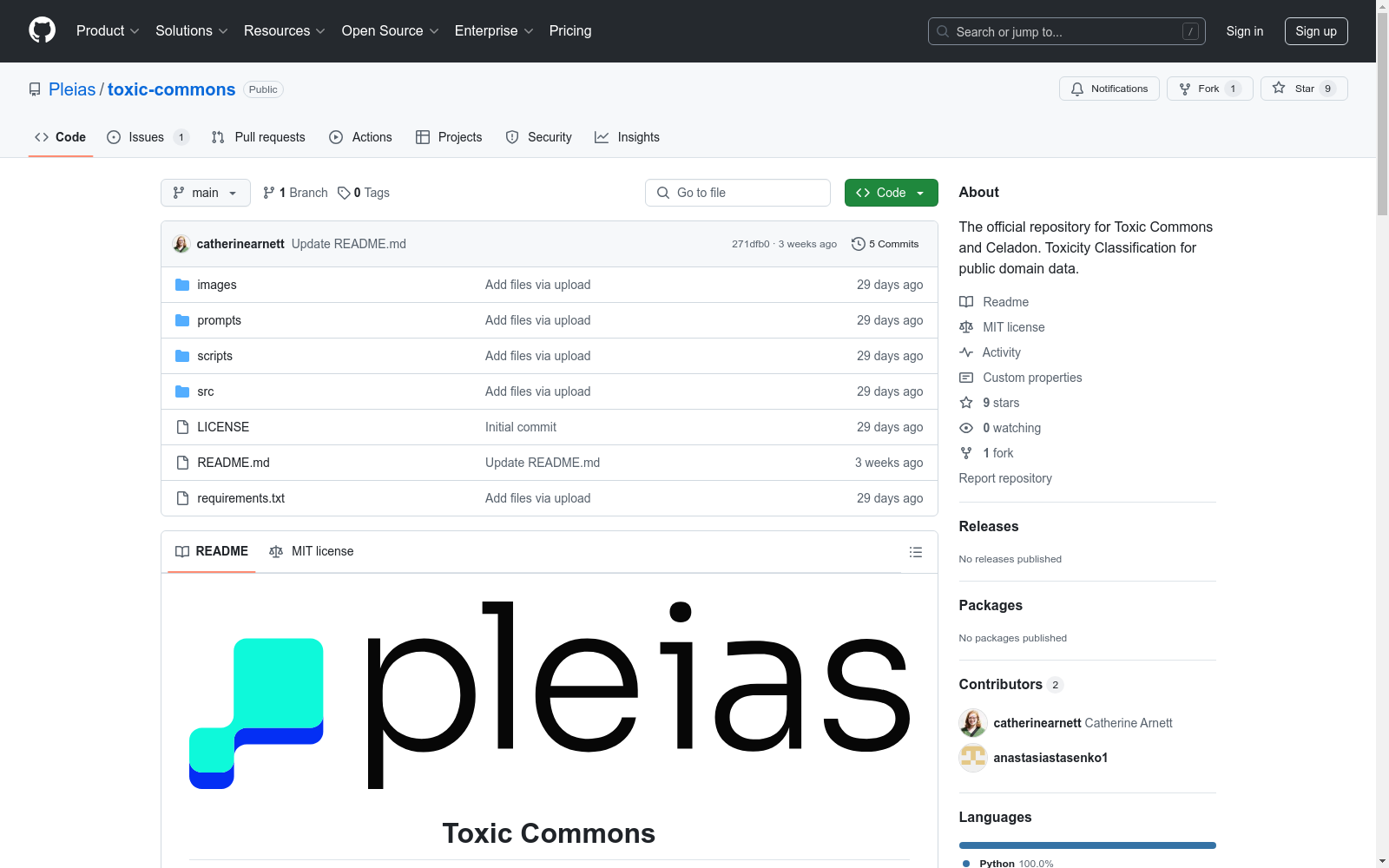Click the Sign in link
1389x868 pixels.
1245,31
